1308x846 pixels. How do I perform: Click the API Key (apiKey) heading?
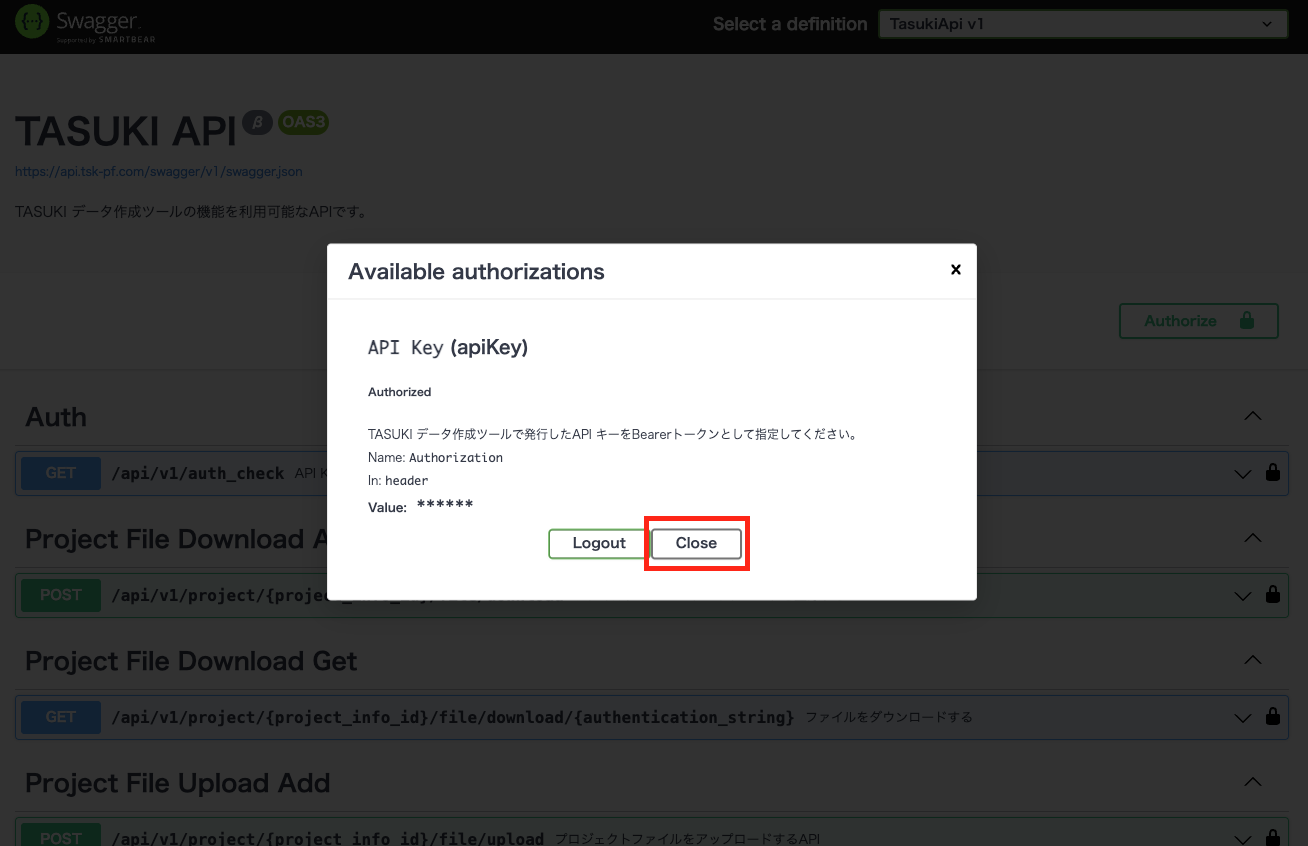click(x=448, y=347)
